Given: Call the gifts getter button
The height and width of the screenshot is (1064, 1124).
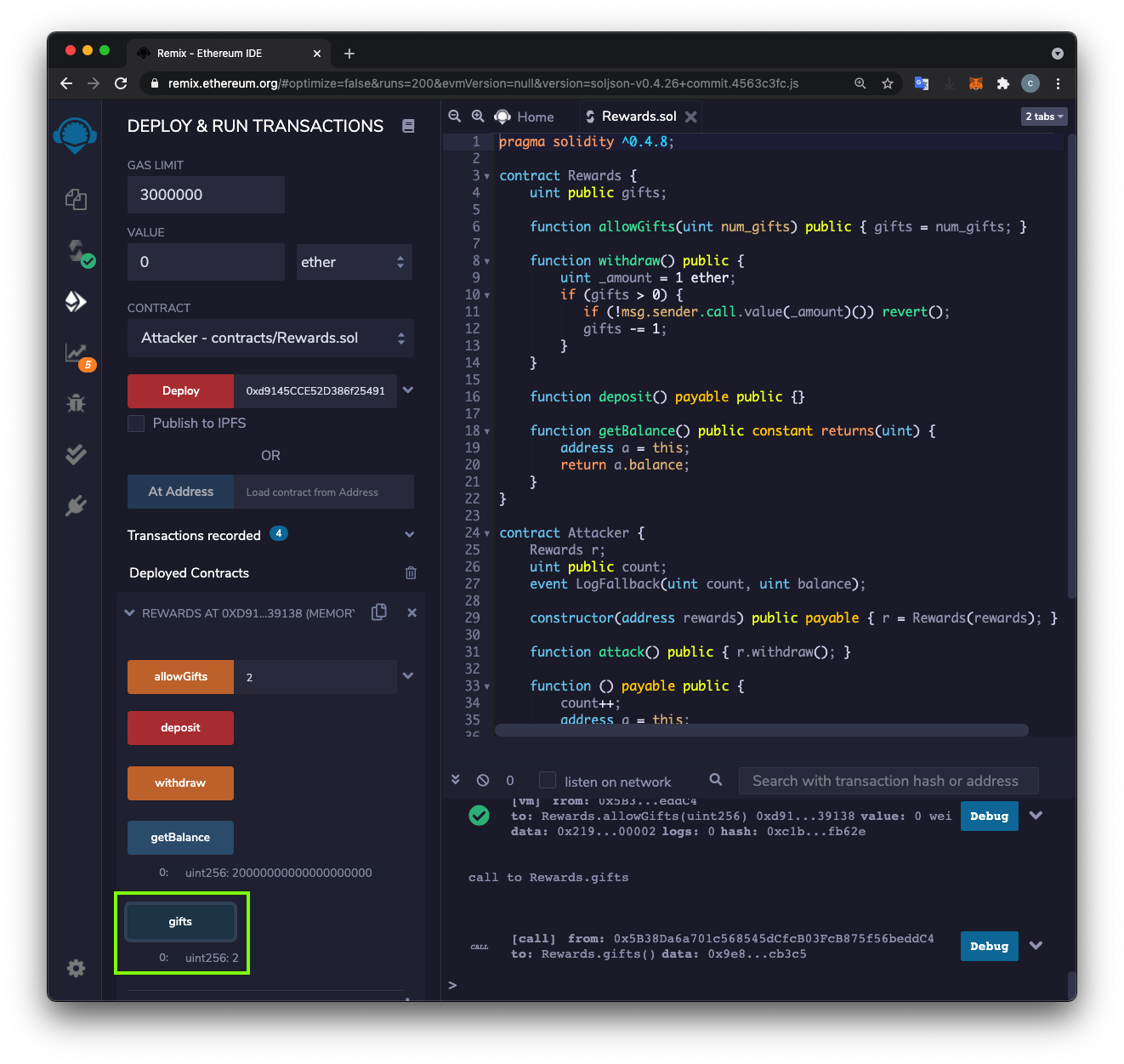Looking at the screenshot, I should click(x=180, y=922).
